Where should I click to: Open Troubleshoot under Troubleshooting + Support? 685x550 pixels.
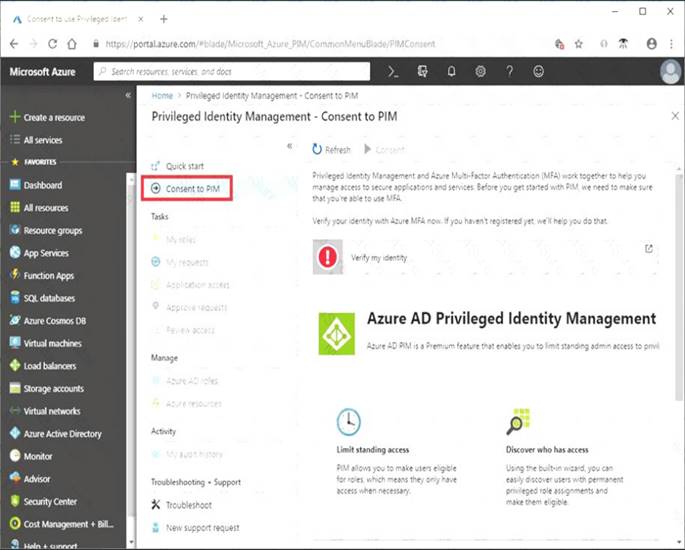pyautogui.click(x=189, y=505)
